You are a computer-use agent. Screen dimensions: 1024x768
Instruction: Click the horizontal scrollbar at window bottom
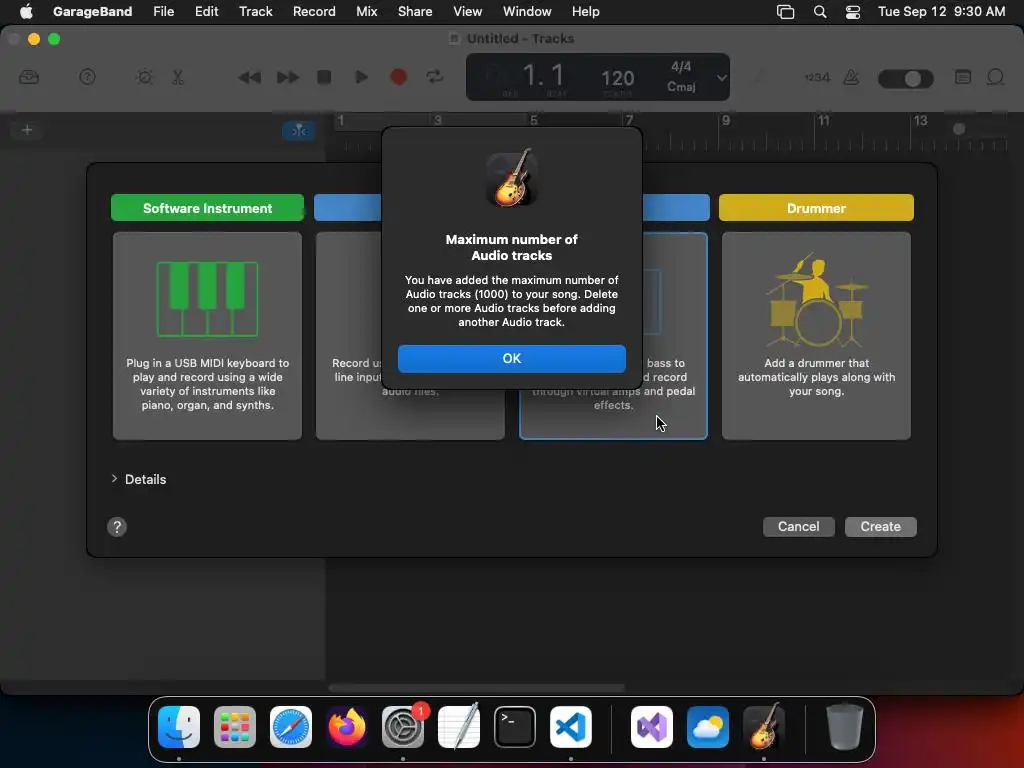(x=477, y=687)
